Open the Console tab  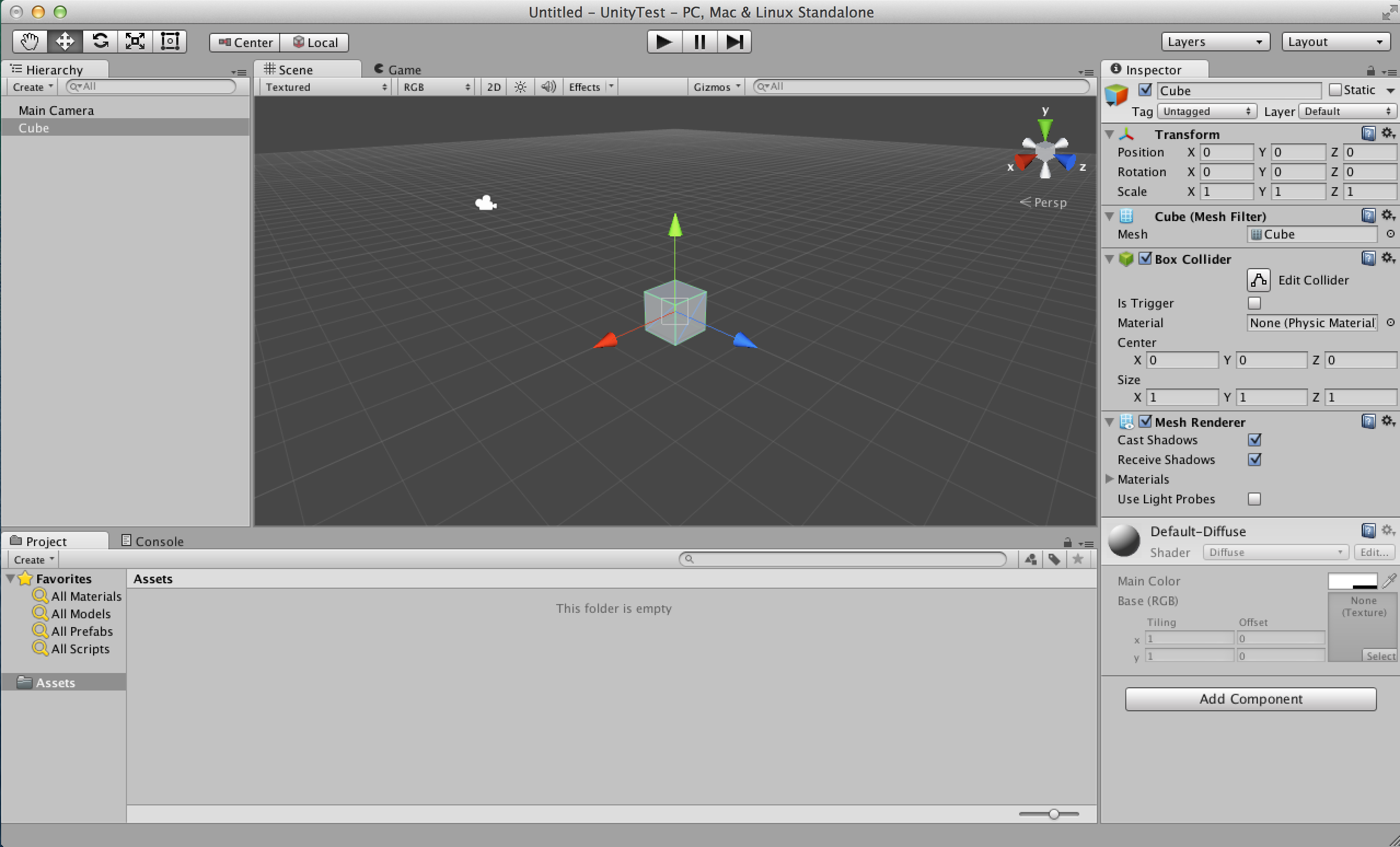click(x=153, y=541)
